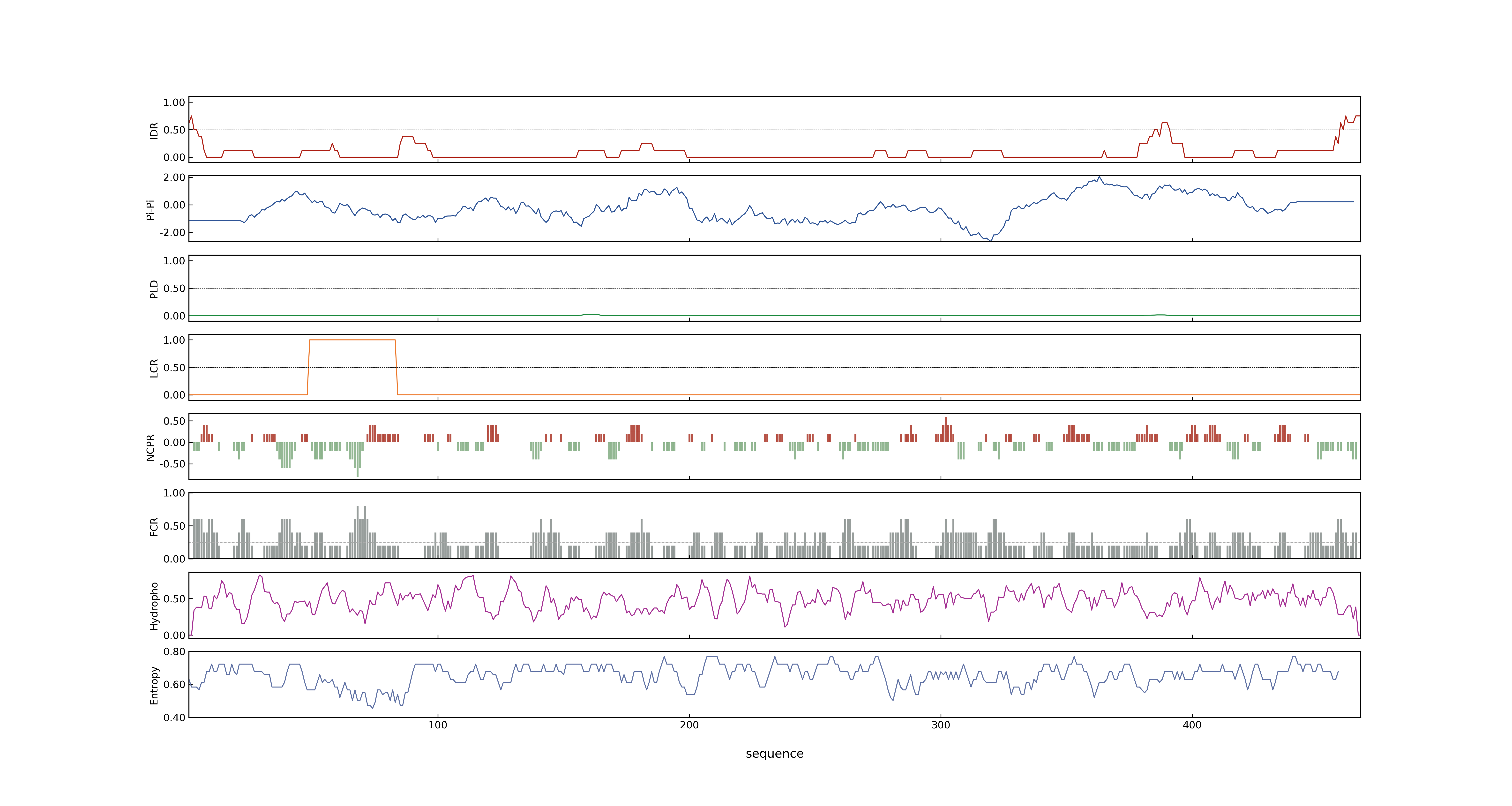Click the IDR y-axis label
The height and width of the screenshot is (806, 1512).
pos(154,130)
